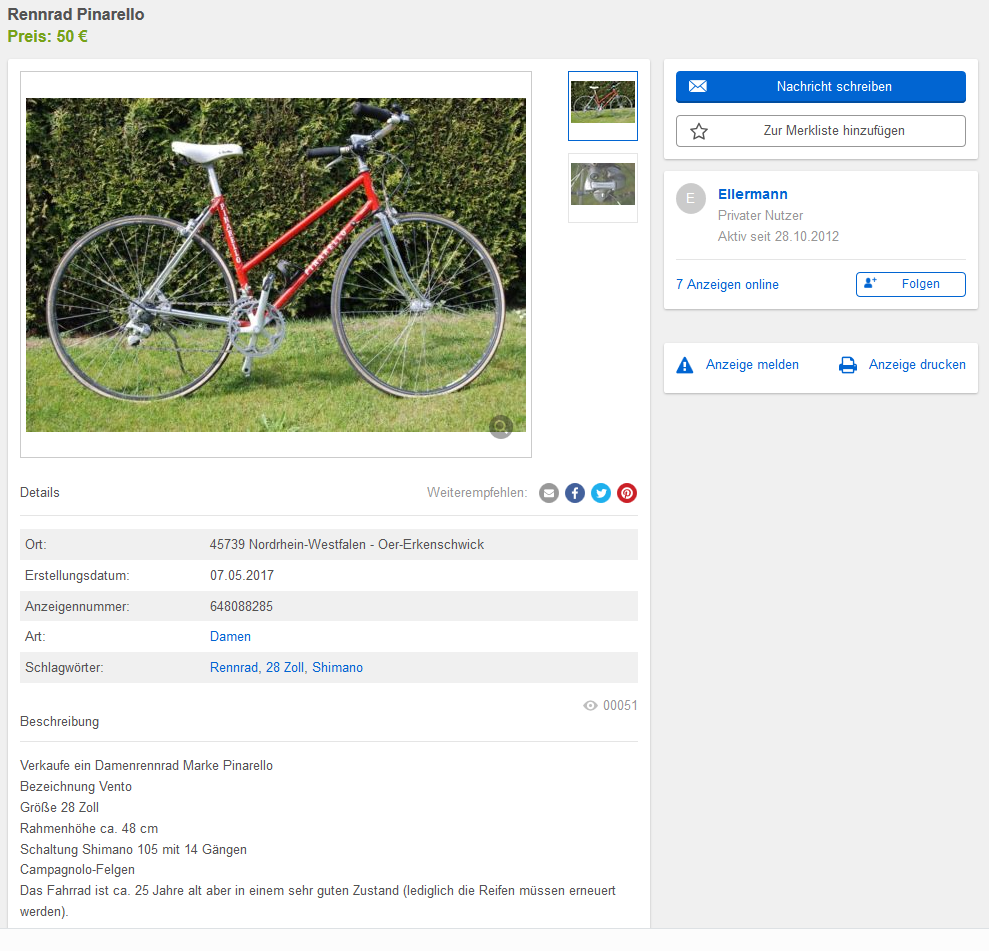Click the star icon for Merkliste
989x951 pixels.
tap(699, 131)
